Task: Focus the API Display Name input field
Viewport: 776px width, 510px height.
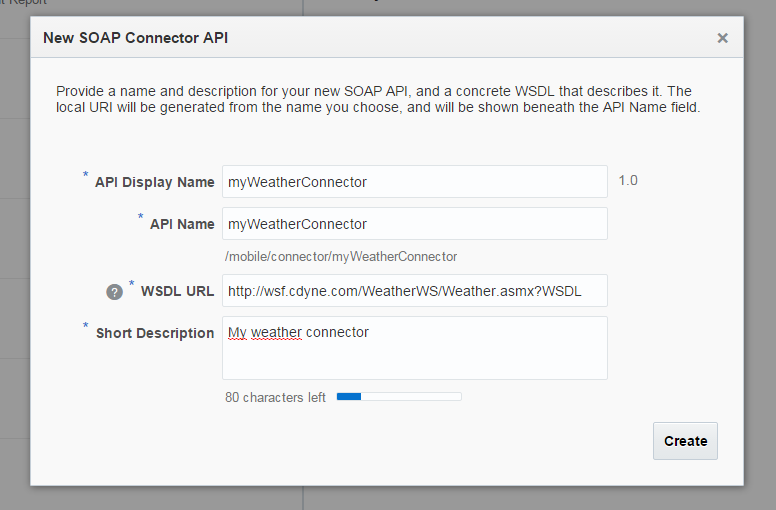Action: tap(414, 182)
